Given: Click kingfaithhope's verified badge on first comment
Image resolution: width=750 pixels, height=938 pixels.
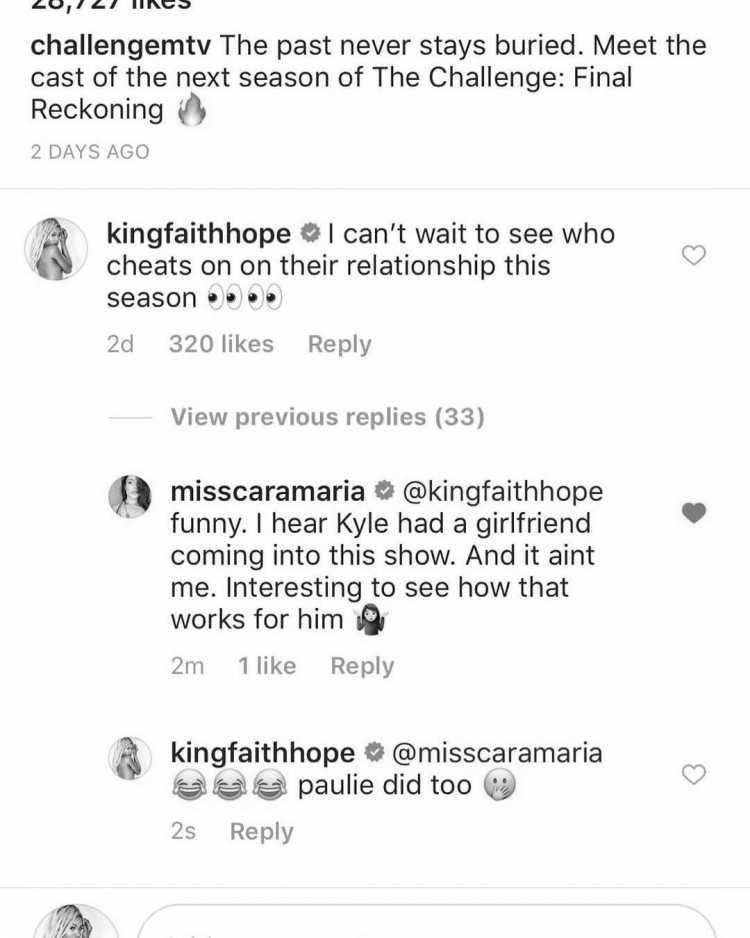Looking at the screenshot, I should click(310, 233).
